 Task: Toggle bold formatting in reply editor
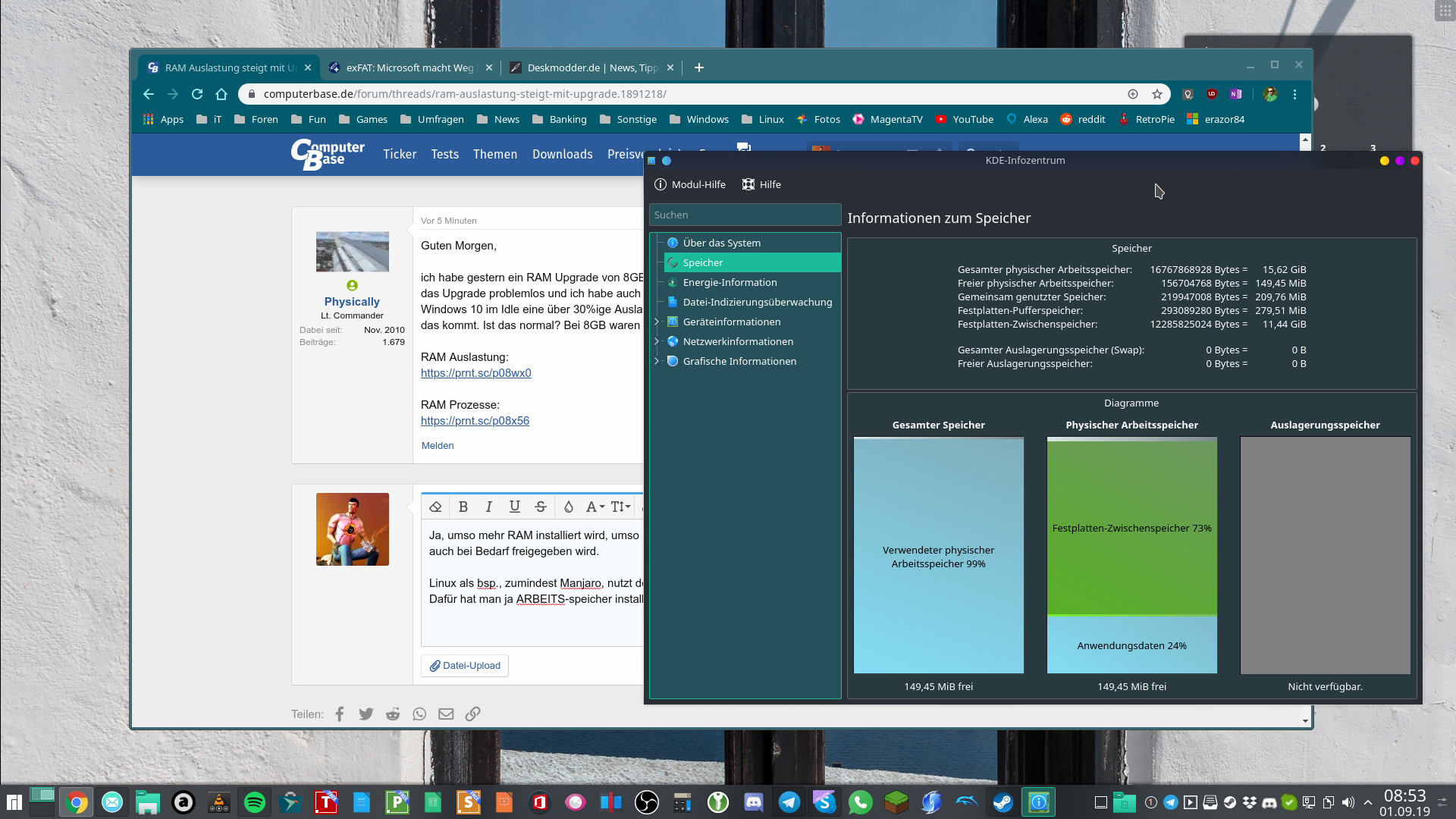pos(463,507)
